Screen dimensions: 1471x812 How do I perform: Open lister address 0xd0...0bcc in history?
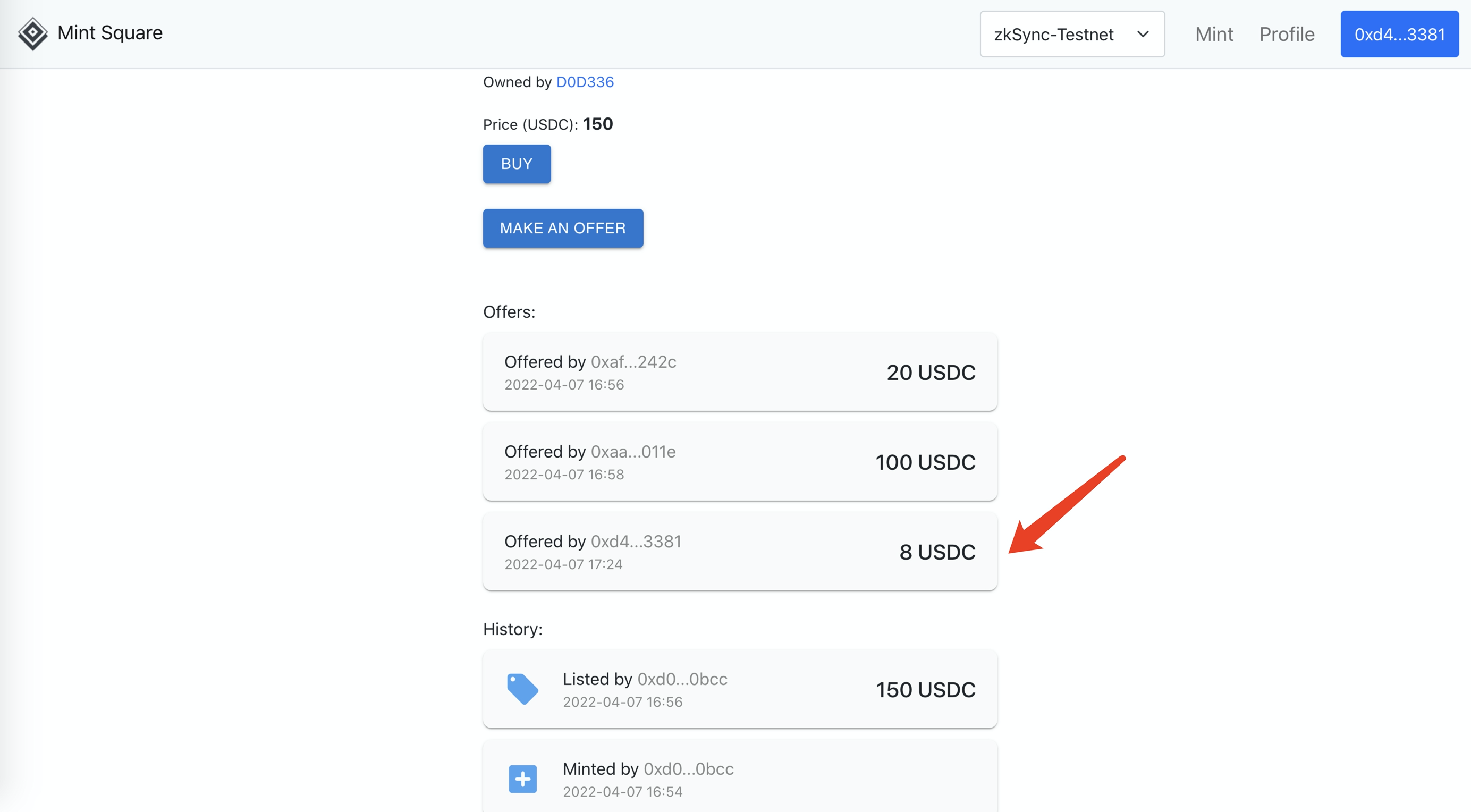click(x=682, y=679)
